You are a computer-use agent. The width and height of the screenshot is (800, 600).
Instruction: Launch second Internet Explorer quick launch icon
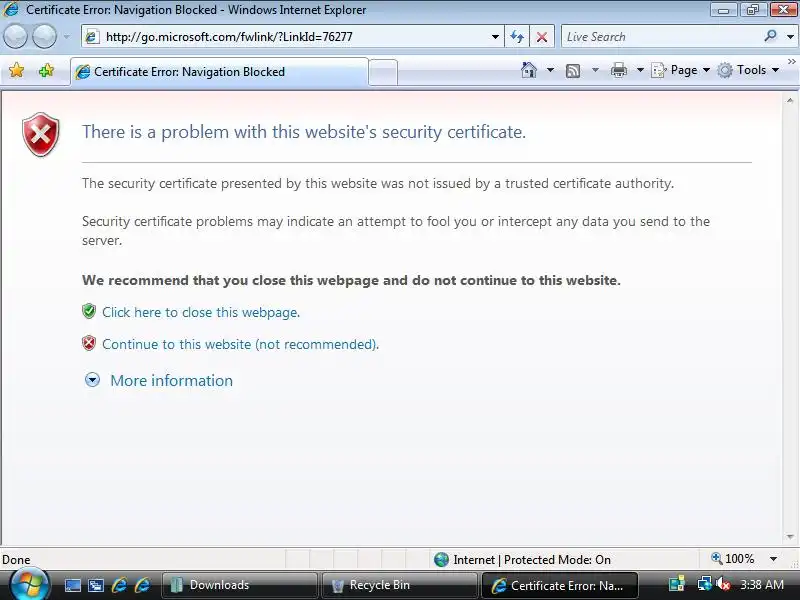pyautogui.click(x=142, y=585)
